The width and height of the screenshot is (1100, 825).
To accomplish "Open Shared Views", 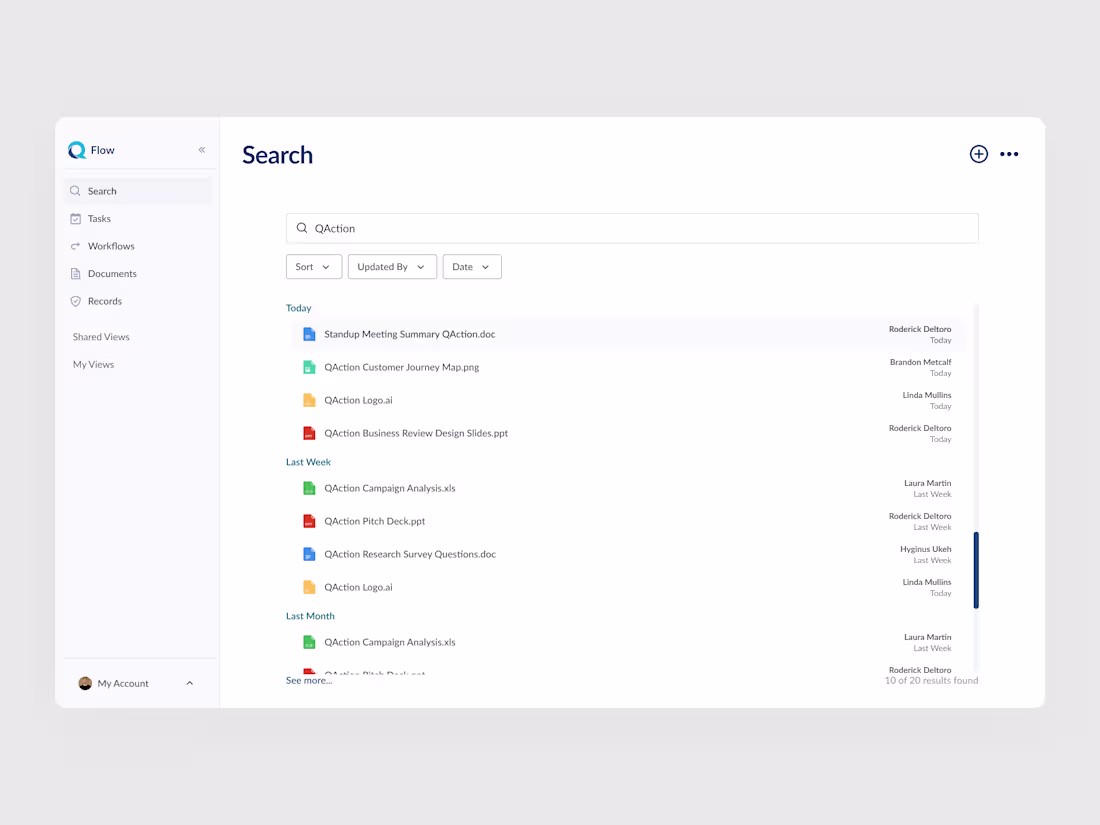I will point(101,337).
